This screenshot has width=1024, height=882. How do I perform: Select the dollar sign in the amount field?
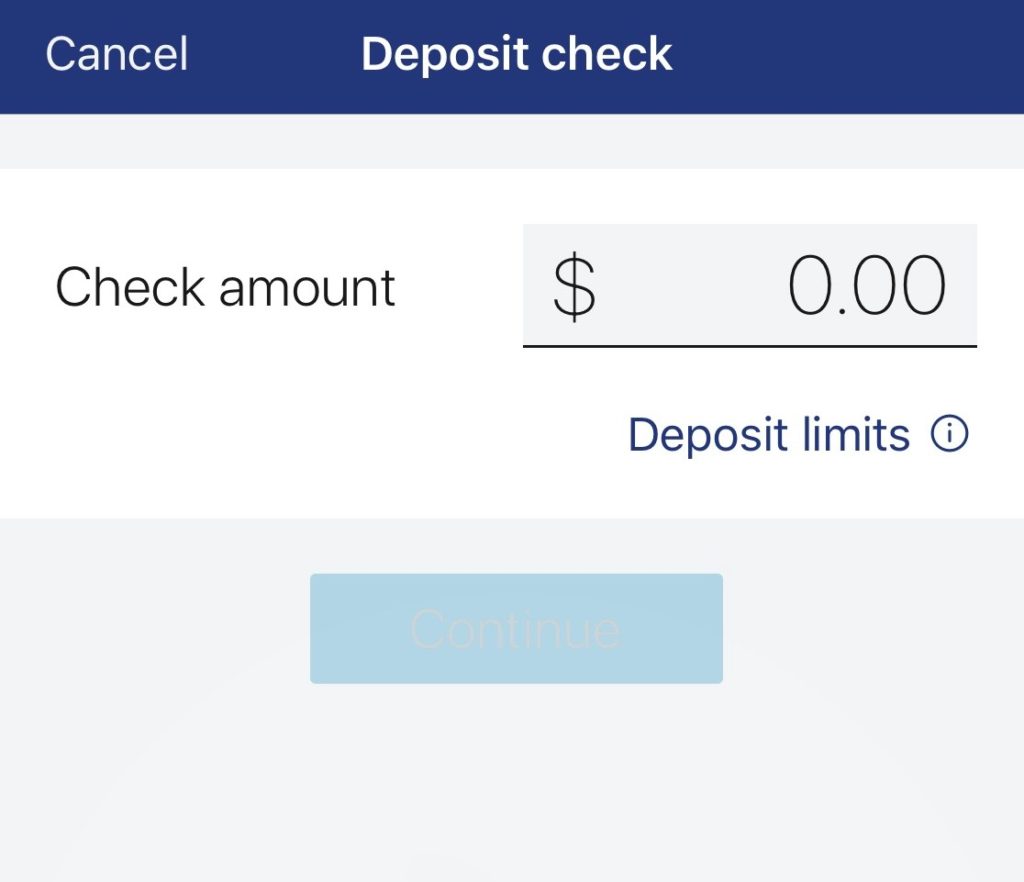click(x=575, y=287)
